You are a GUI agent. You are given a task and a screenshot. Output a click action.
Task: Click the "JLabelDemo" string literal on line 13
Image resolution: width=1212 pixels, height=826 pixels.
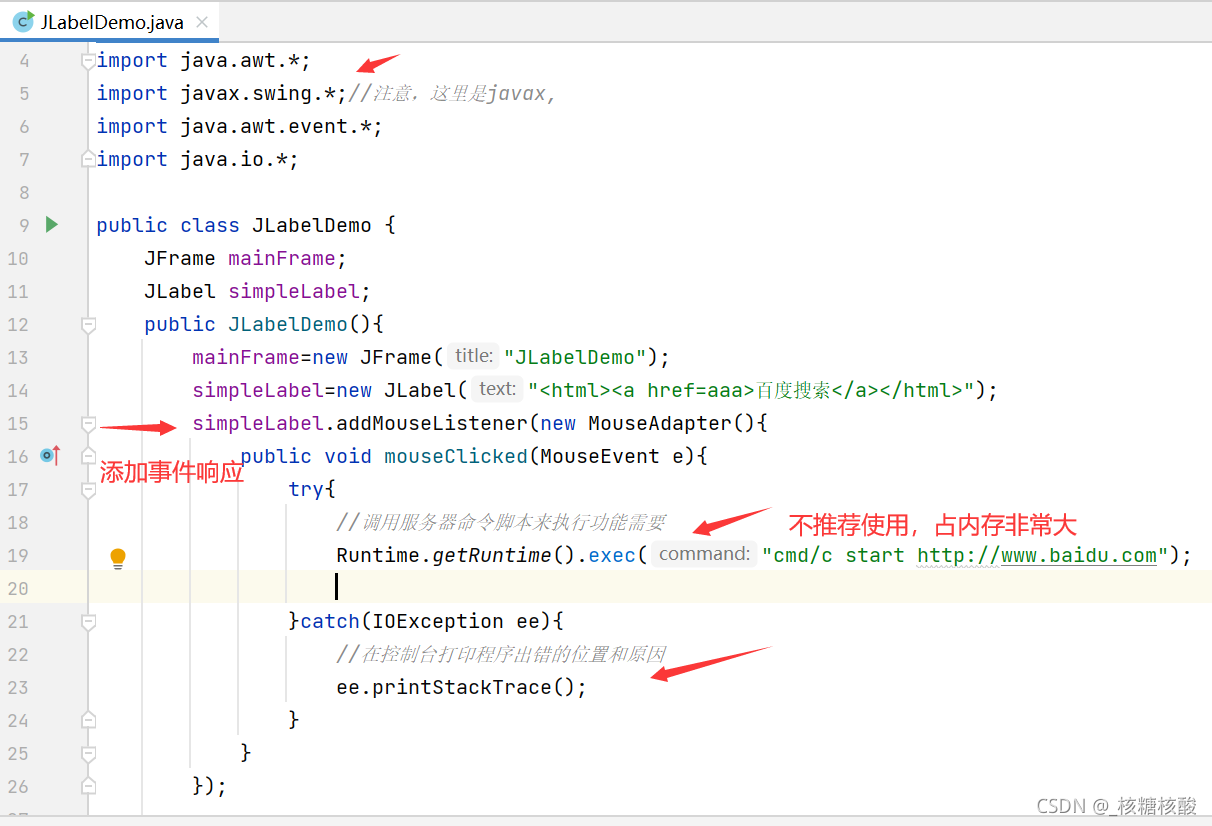(576, 357)
